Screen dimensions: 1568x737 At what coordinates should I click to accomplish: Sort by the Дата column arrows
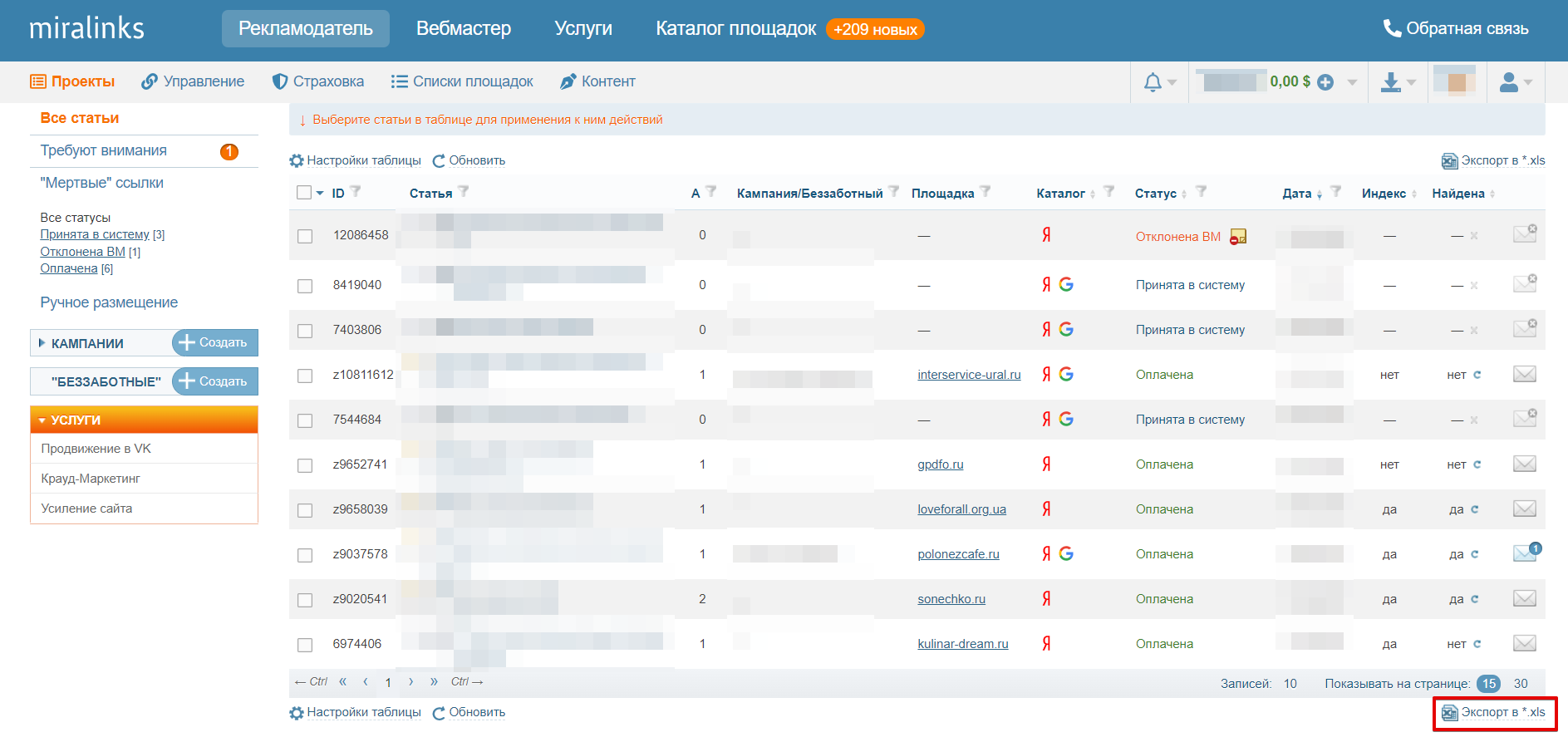[x=1320, y=194]
